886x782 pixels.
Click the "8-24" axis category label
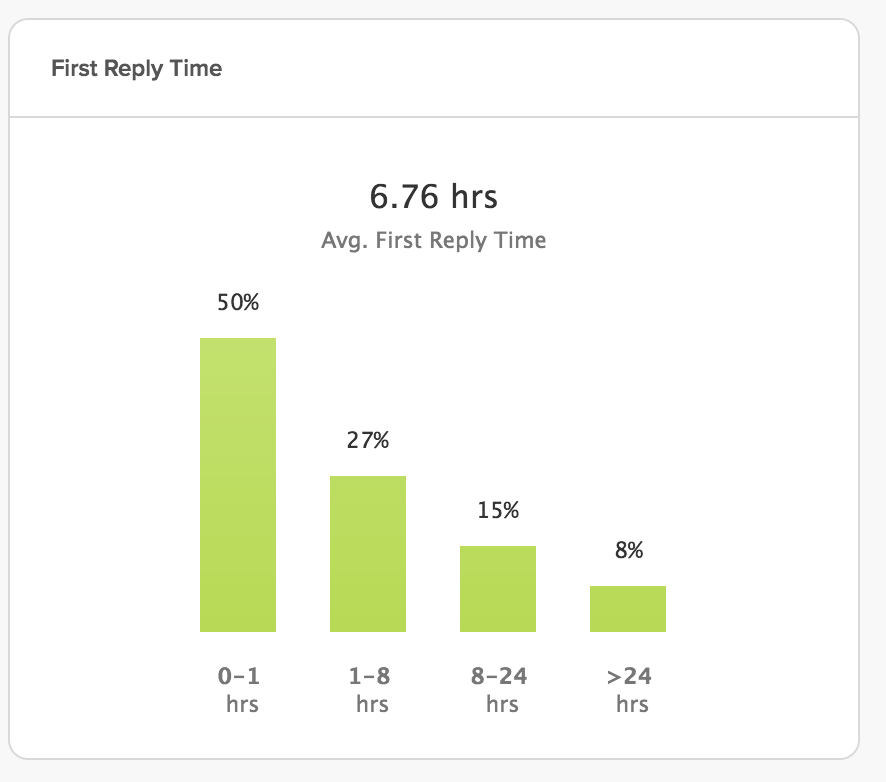498,677
